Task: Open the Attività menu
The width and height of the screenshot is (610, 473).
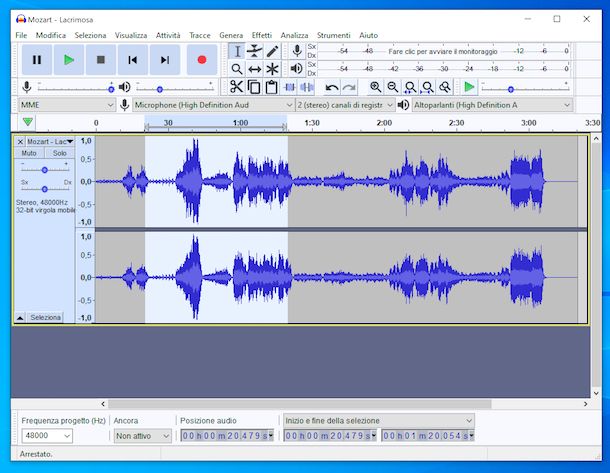Action: click(x=168, y=35)
